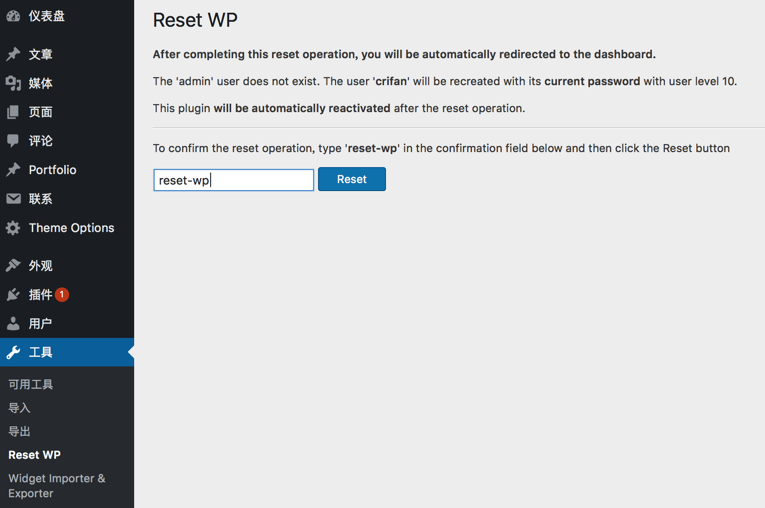Click the plug icon beside 插件
This screenshot has width=765, height=508.
pyautogui.click(x=13, y=295)
